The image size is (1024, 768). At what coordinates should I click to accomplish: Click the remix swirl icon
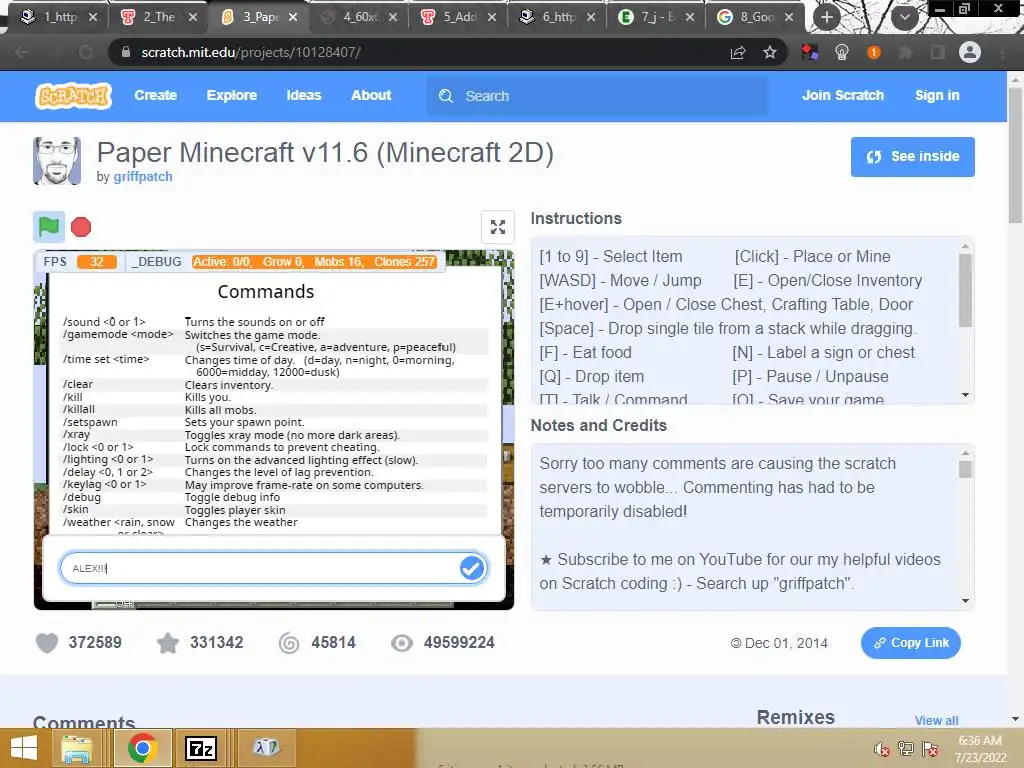[289, 643]
